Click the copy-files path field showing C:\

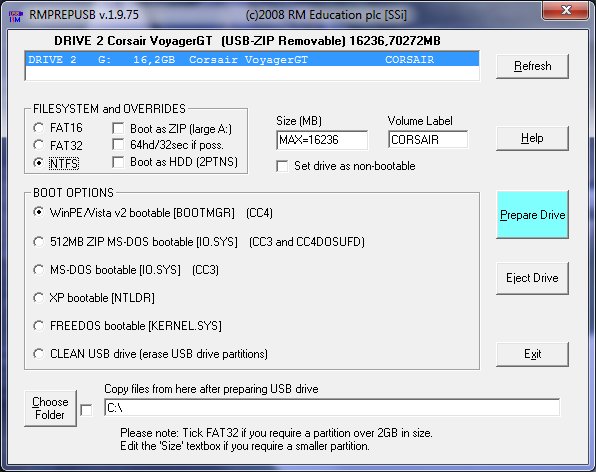click(x=332, y=408)
